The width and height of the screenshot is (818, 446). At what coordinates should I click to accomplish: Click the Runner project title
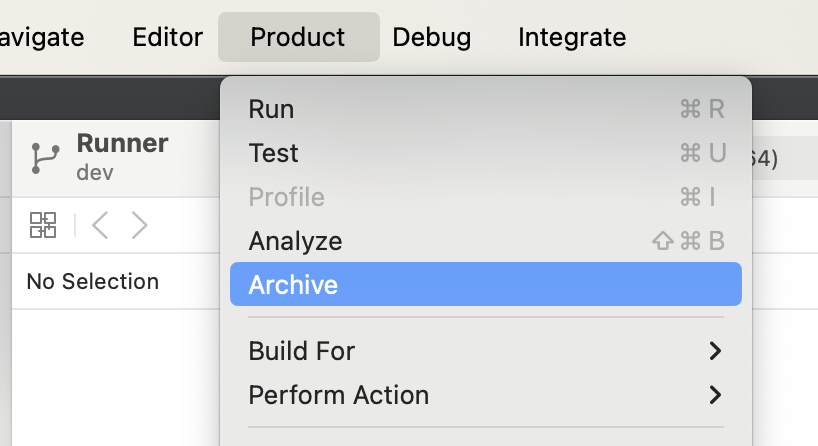click(122, 143)
